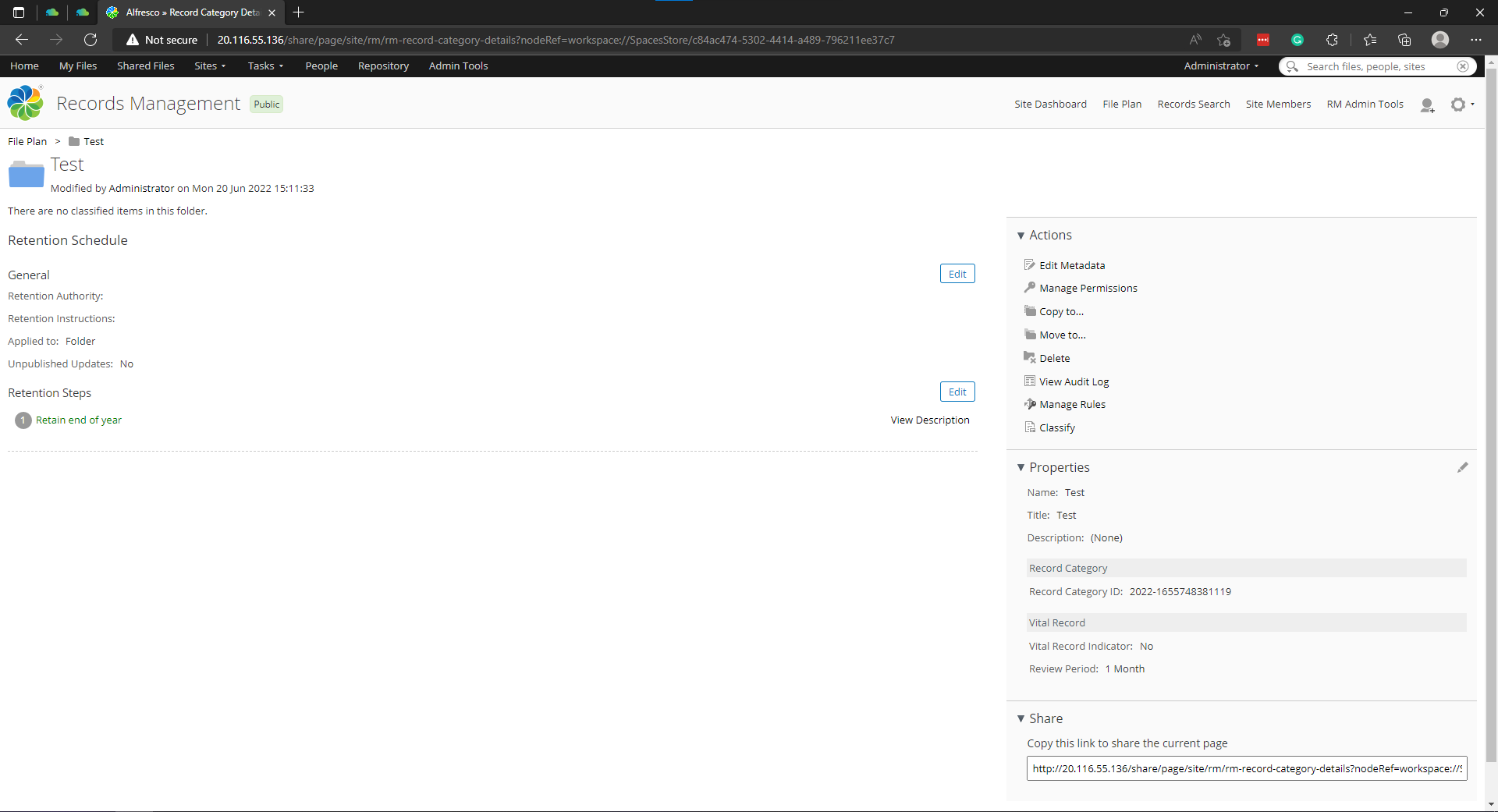Open RM Admin Tools page

1365,104
